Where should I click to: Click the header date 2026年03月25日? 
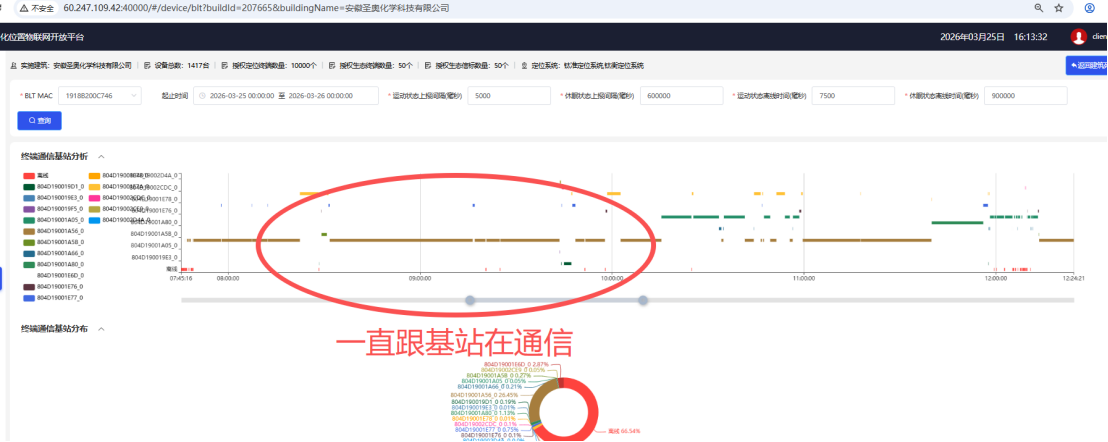point(972,37)
